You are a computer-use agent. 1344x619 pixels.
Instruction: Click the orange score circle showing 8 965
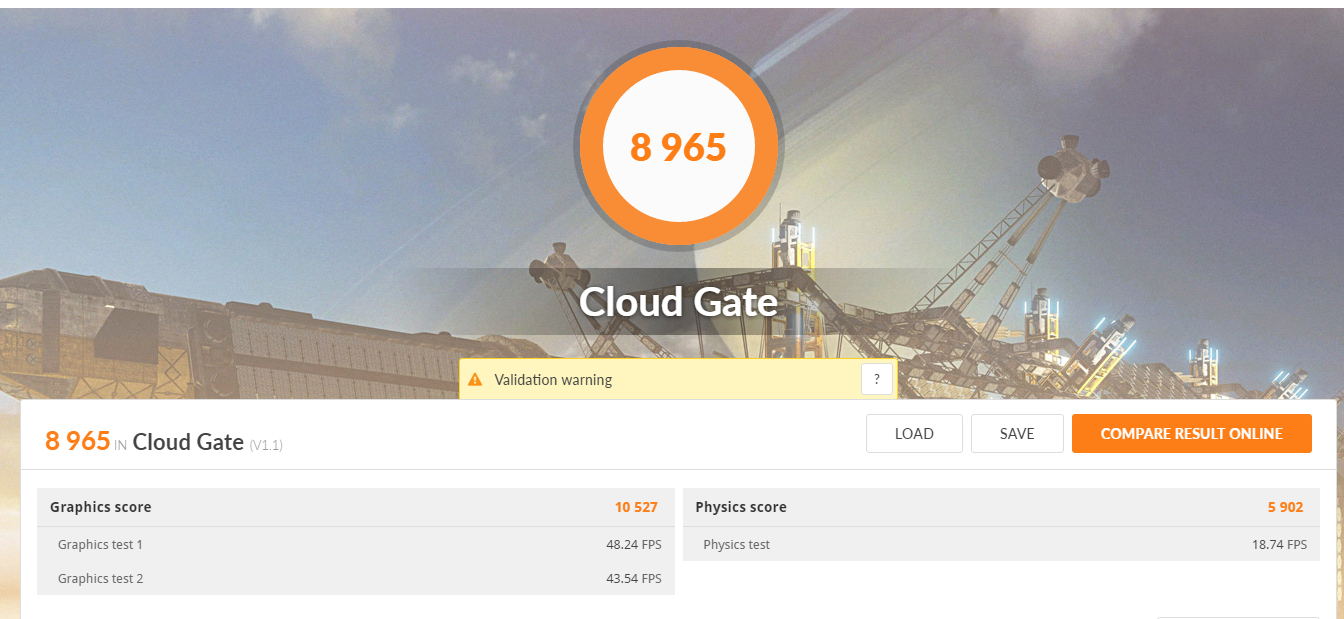678,147
